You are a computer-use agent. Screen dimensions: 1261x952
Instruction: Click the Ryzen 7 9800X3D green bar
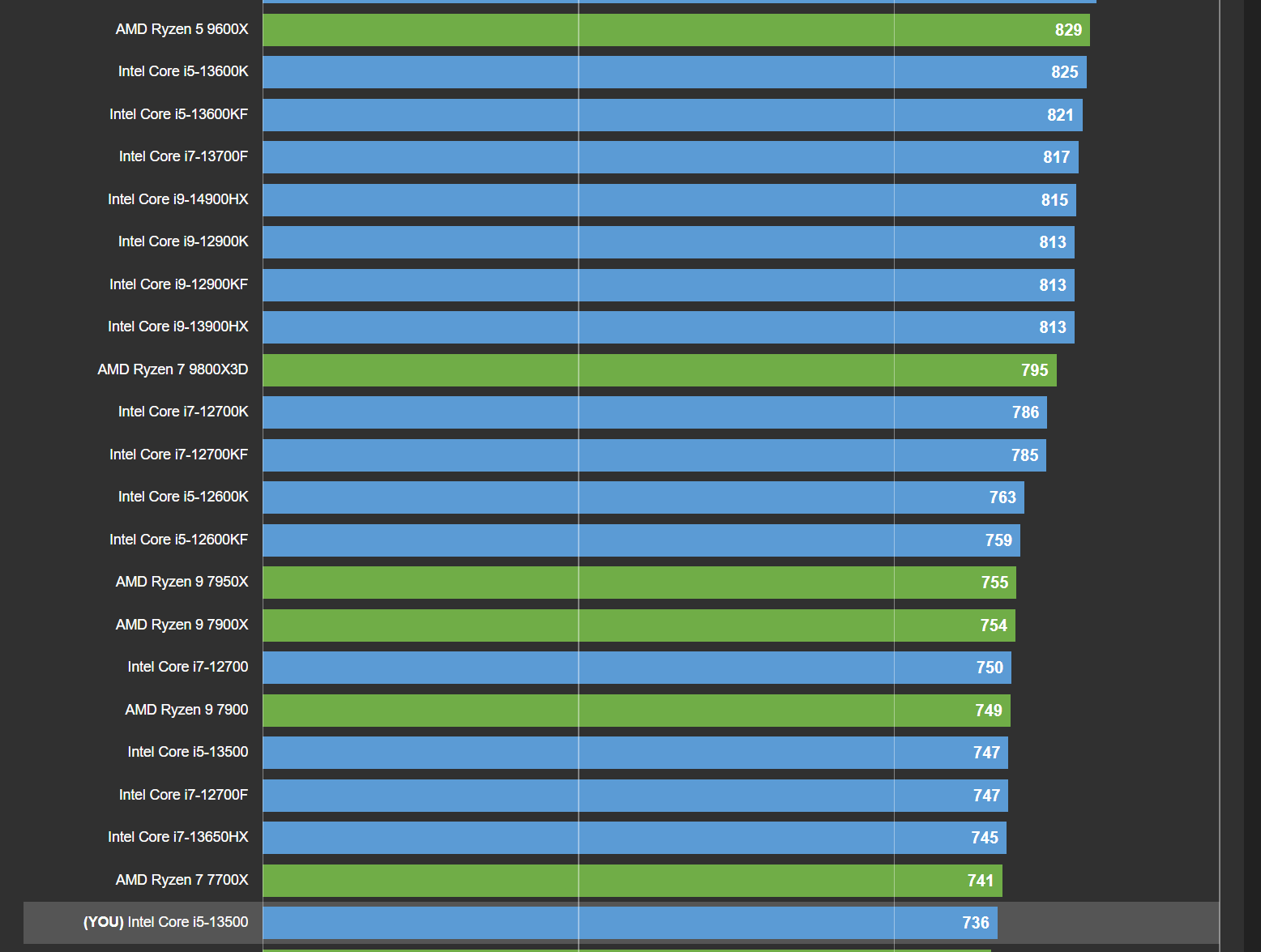(660, 370)
